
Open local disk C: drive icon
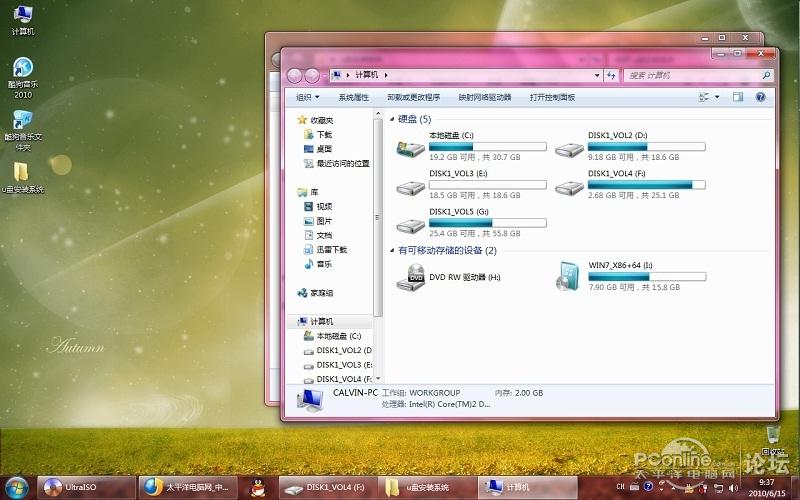coord(410,148)
